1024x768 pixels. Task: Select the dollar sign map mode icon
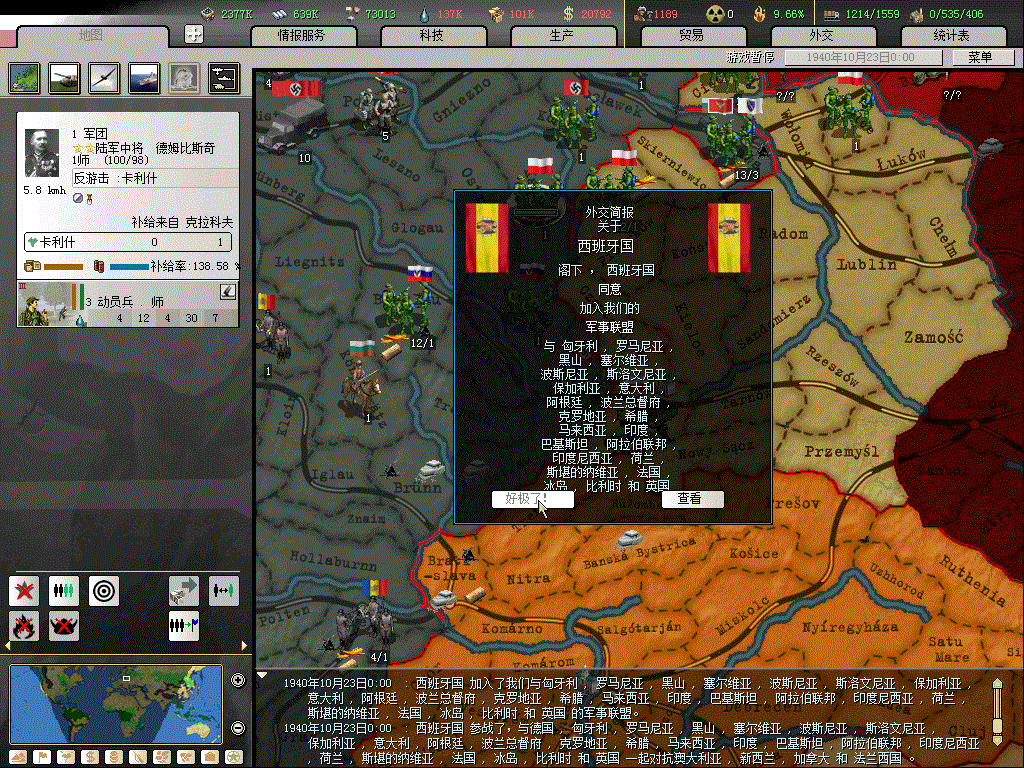pos(89,758)
